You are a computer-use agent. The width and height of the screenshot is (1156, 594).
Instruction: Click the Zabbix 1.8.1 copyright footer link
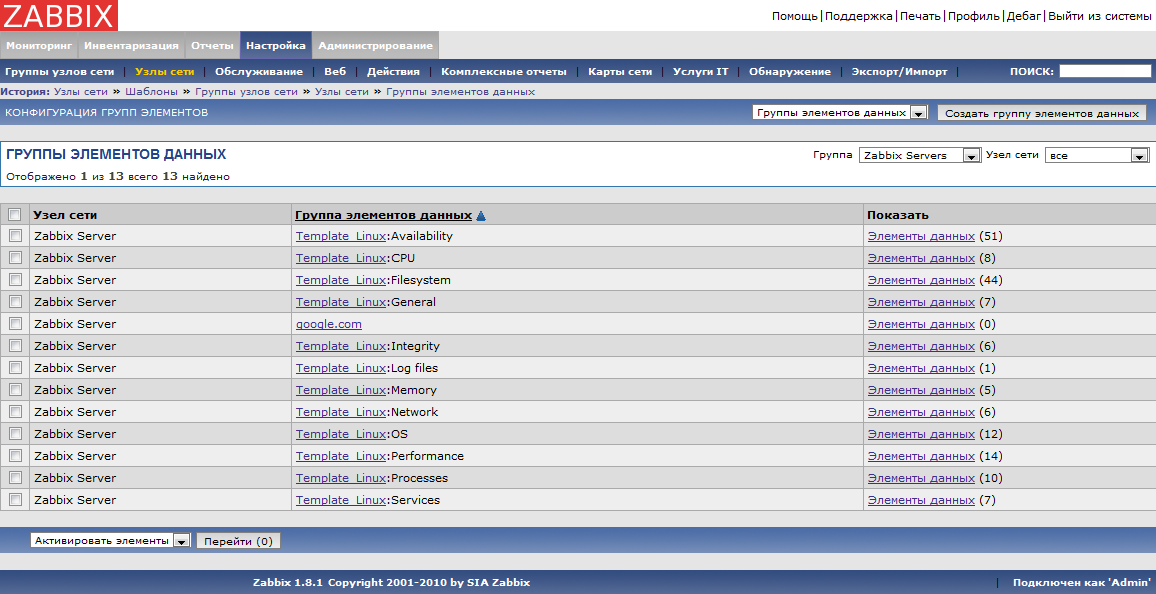tap(391, 582)
